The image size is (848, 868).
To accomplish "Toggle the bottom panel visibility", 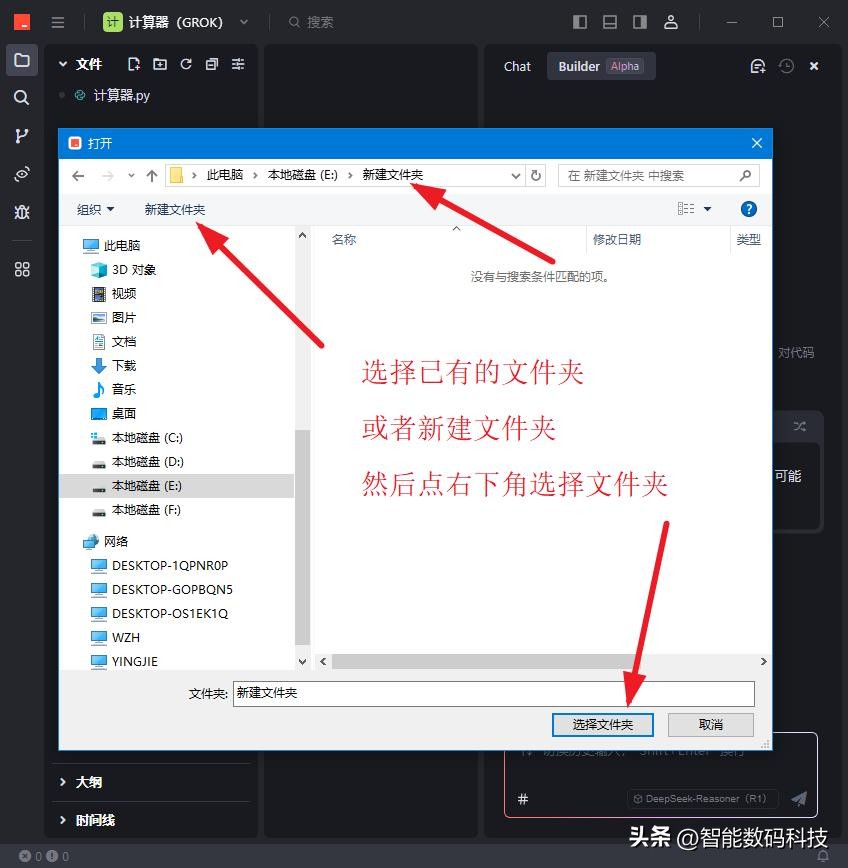I will coord(611,21).
